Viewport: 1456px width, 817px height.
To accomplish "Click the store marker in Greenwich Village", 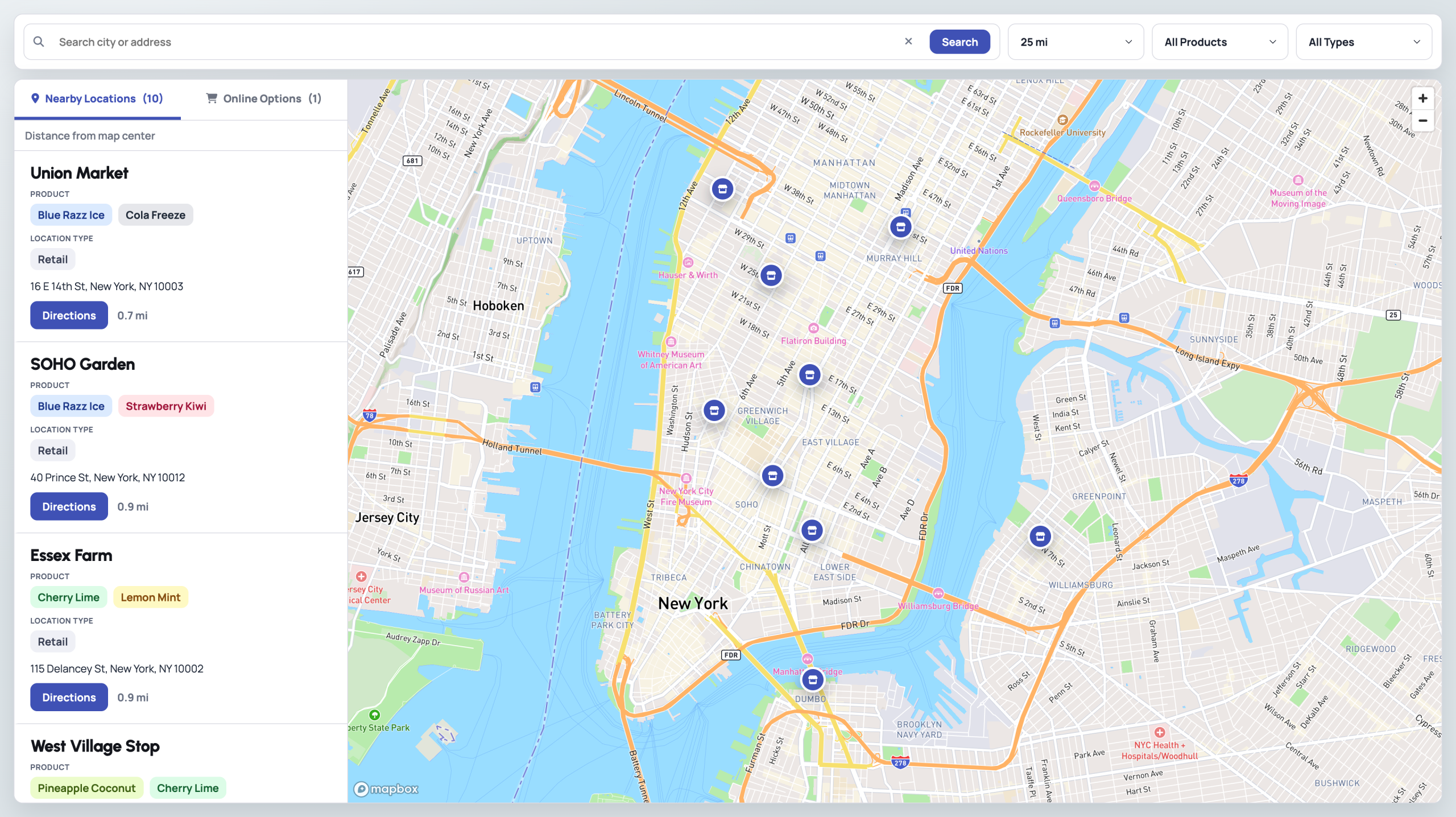I will (714, 411).
